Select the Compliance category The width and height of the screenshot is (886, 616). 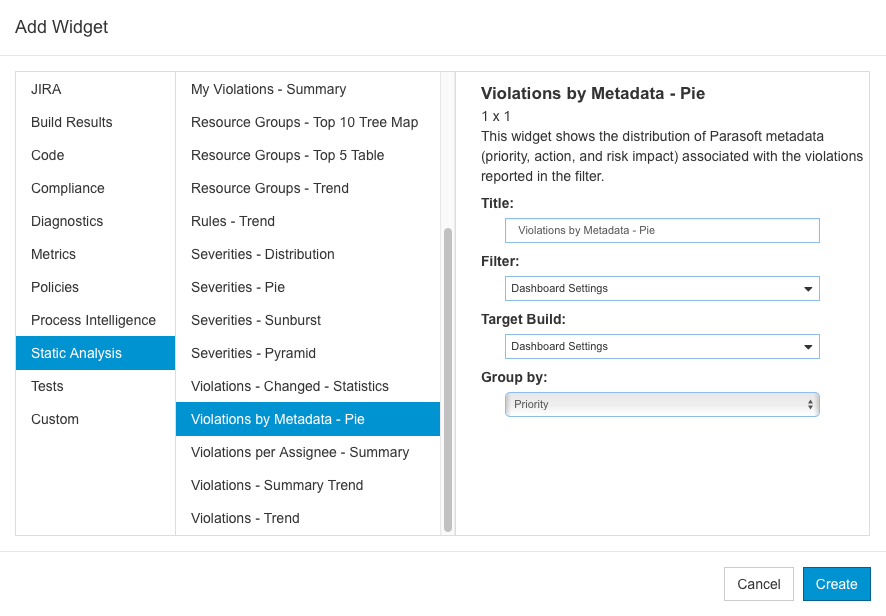(95, 188)
